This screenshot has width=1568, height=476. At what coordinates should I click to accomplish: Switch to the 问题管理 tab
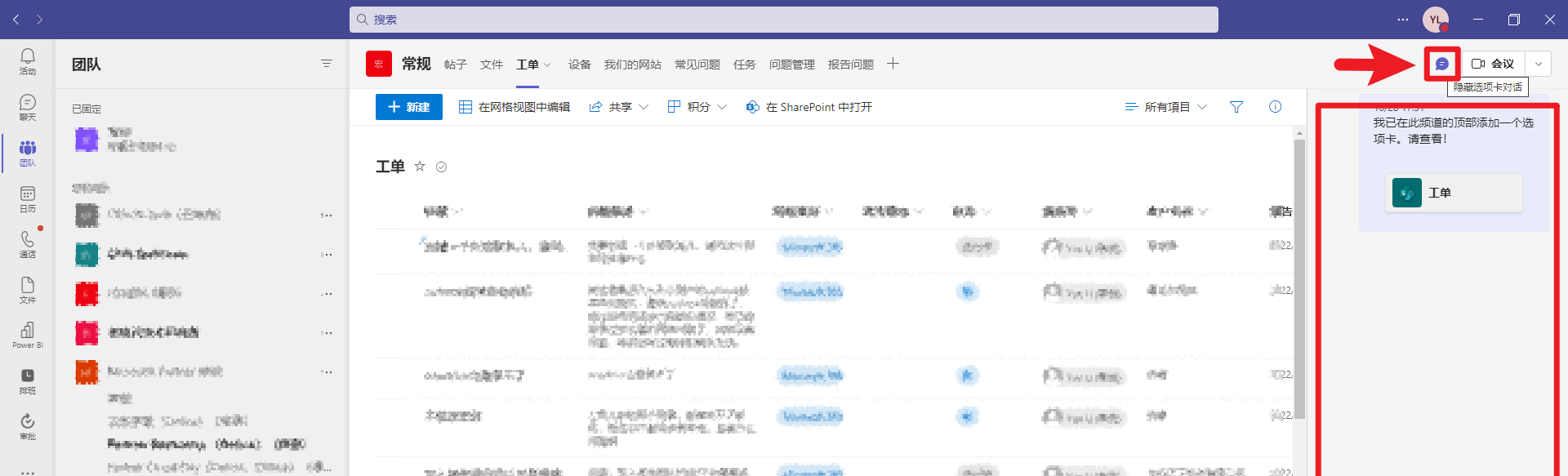click(791, 65)
